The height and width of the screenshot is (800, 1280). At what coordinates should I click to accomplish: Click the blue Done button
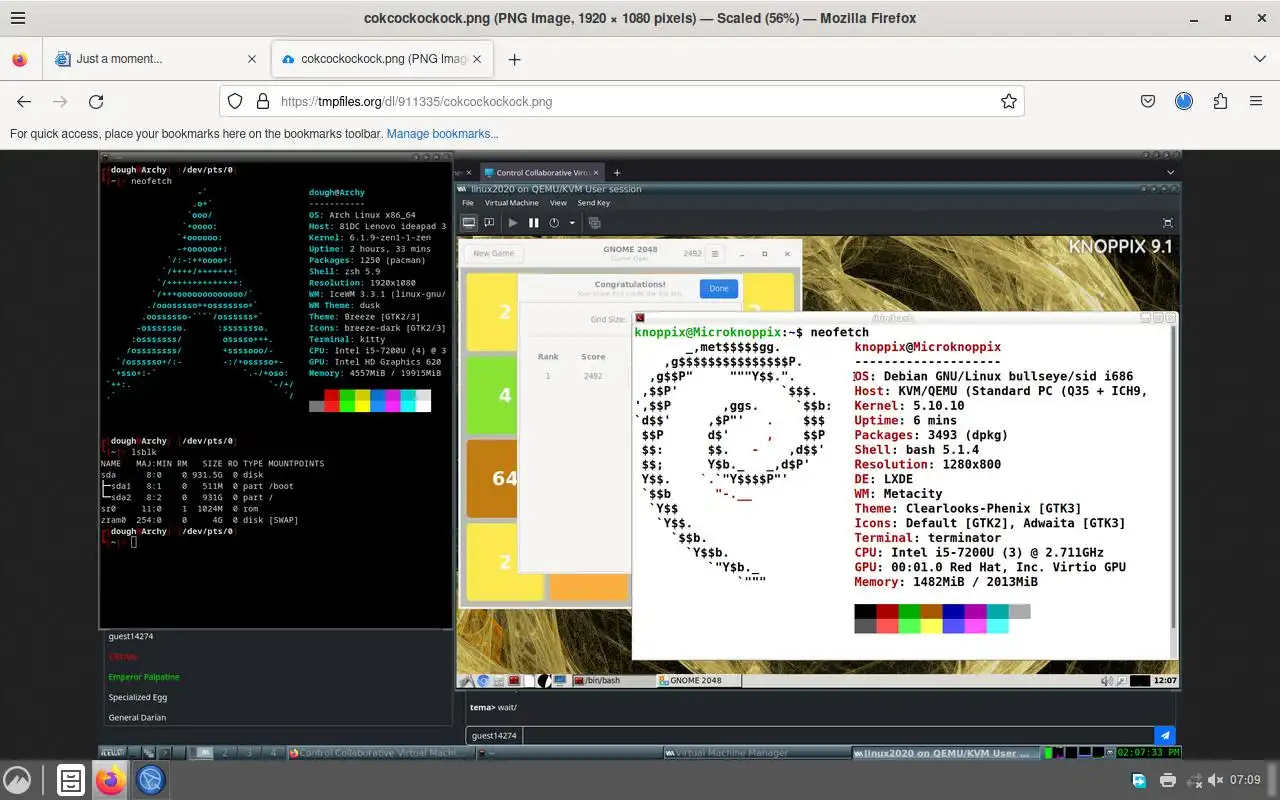pyautogui.click(x=719, y=288)
